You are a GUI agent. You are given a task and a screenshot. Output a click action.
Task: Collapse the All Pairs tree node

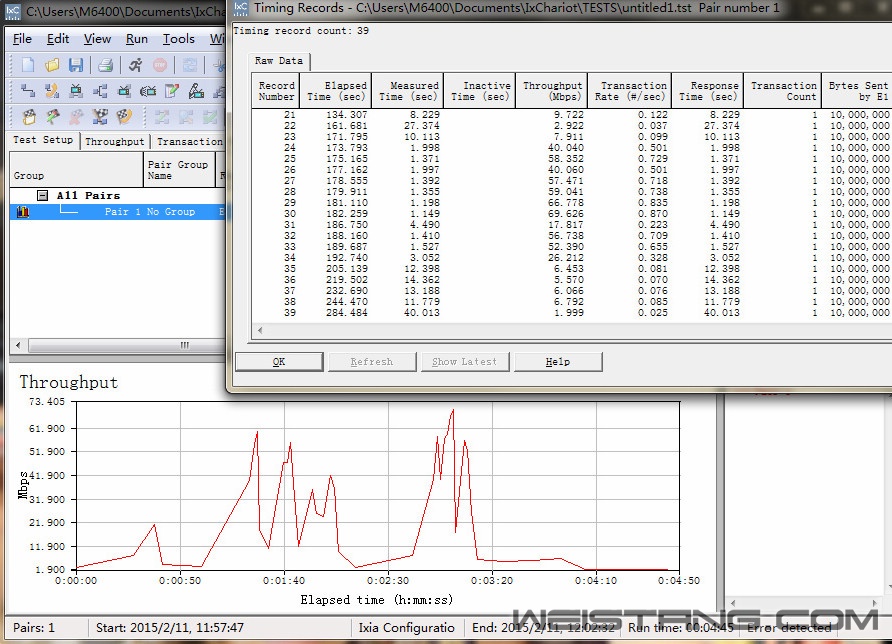pos(42,195)
